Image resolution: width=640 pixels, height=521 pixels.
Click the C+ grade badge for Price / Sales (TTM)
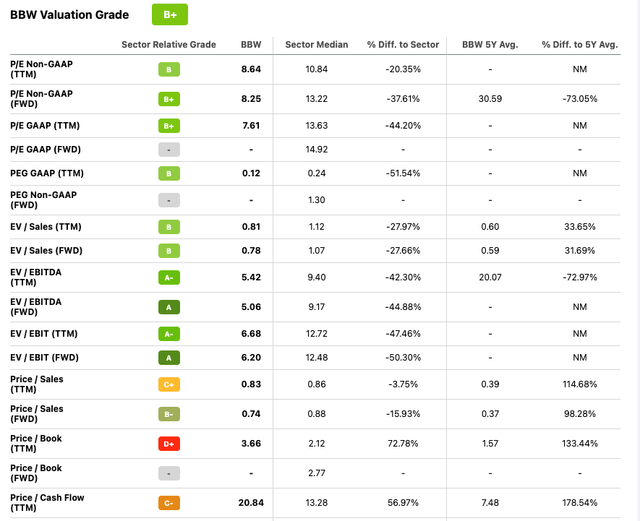pos(169,385)
